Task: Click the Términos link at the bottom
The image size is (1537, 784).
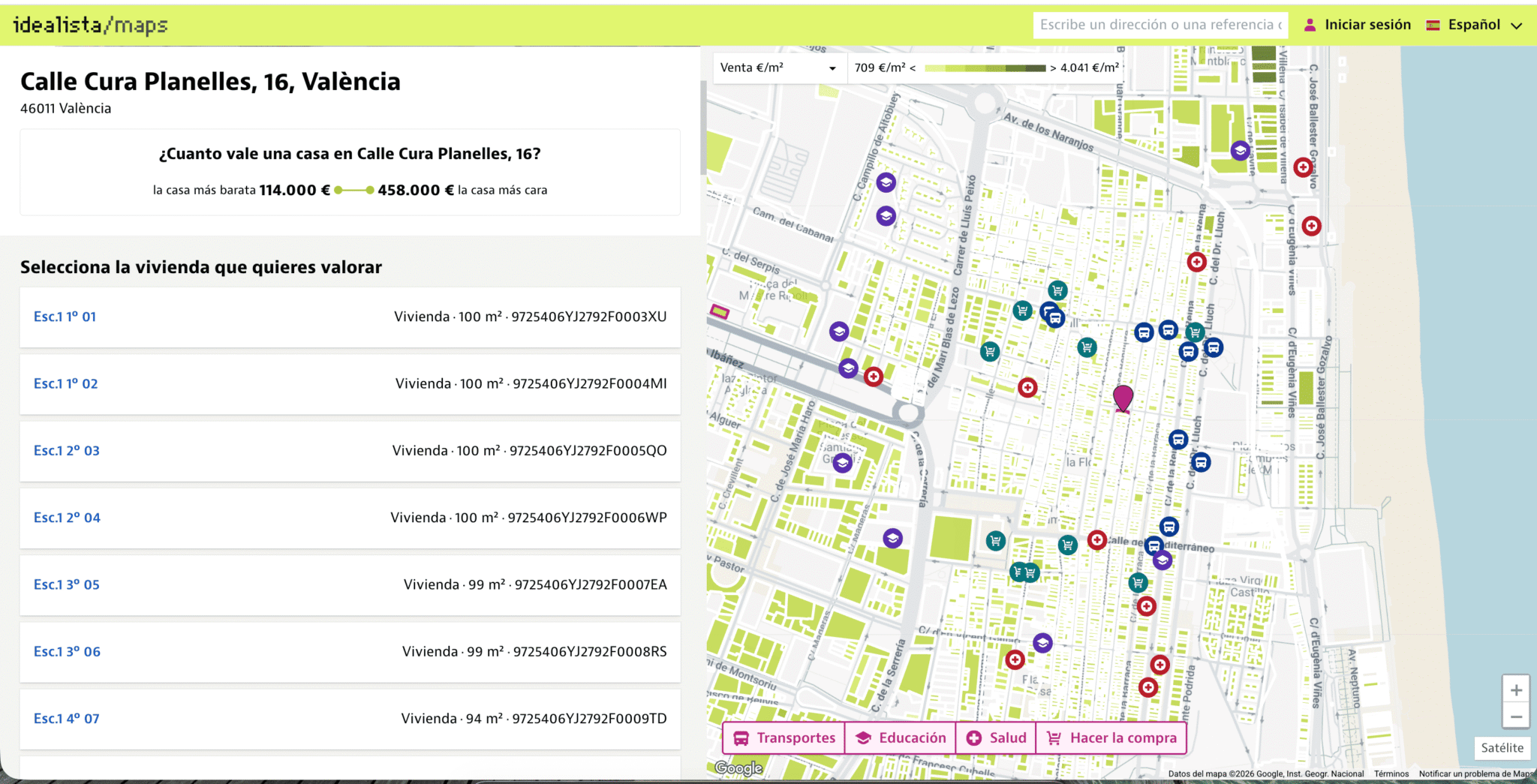Action: 1392,773
